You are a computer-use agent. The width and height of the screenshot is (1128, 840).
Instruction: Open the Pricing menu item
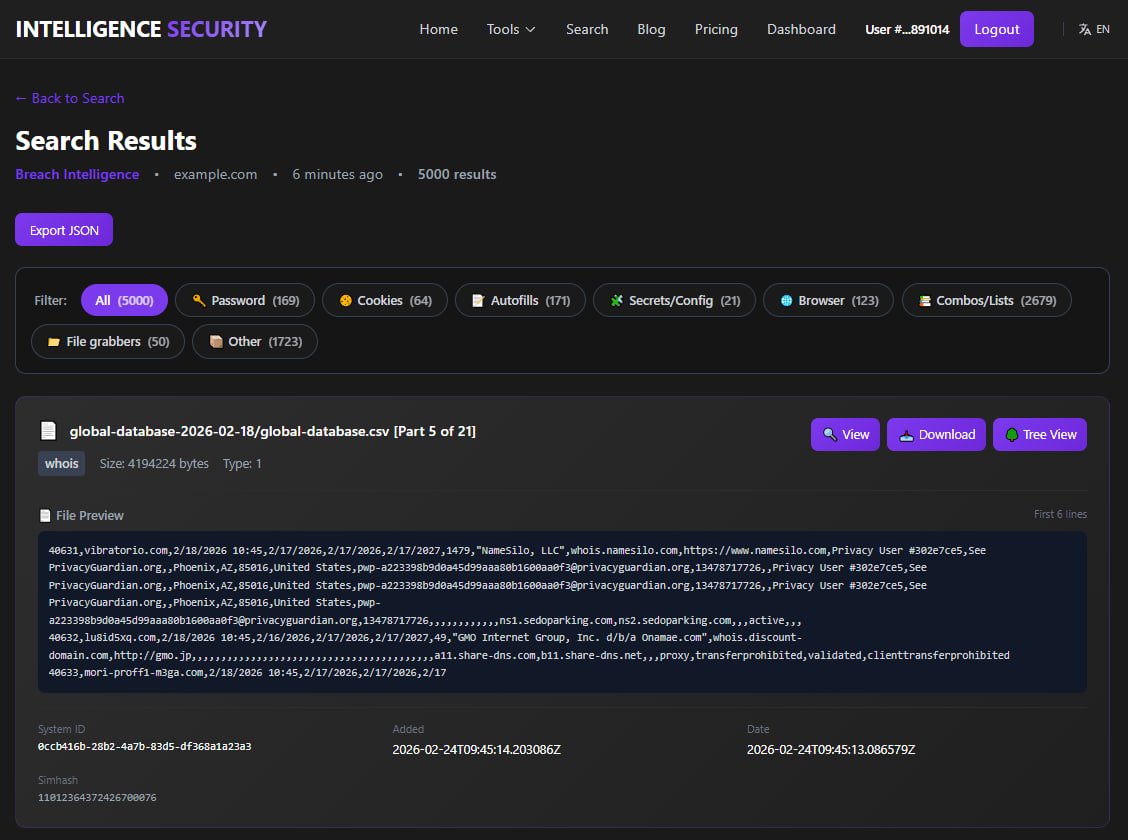point(716,29)
